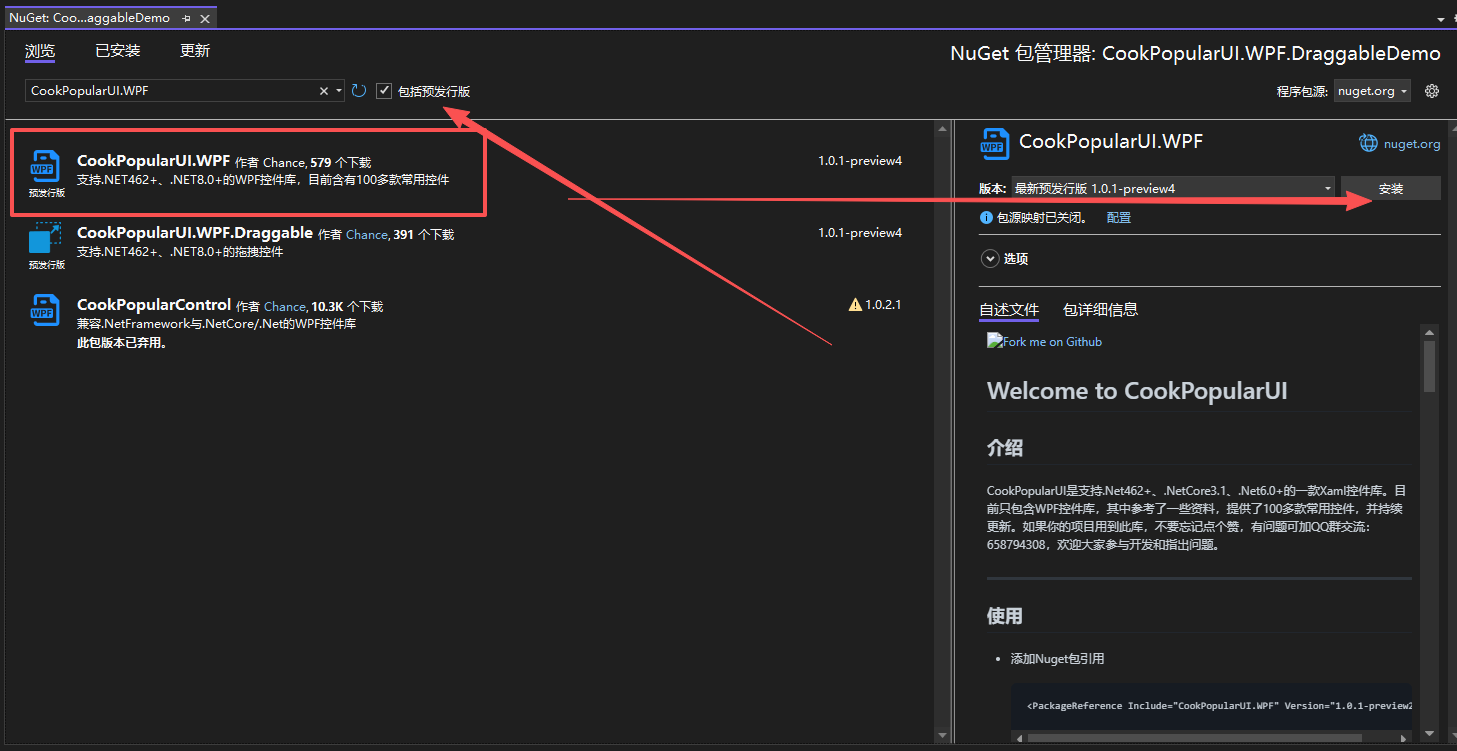Click the 使用 heading in the readme

pos(1005,615)
